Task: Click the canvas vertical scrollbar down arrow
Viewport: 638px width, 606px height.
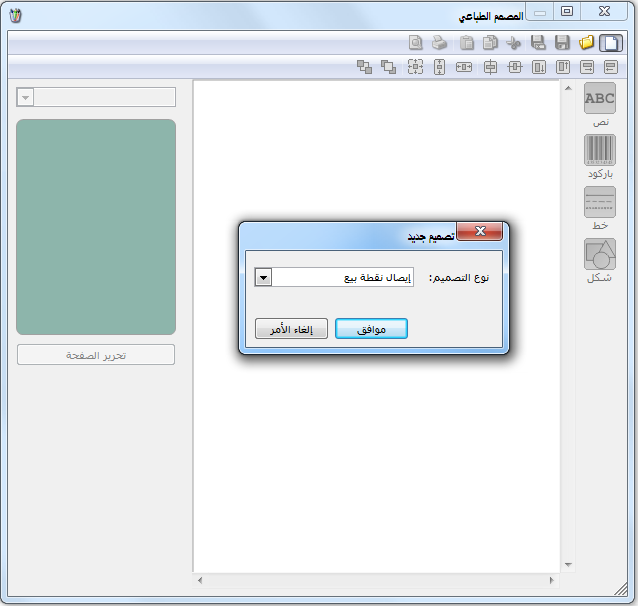Action: click(568, 564)
